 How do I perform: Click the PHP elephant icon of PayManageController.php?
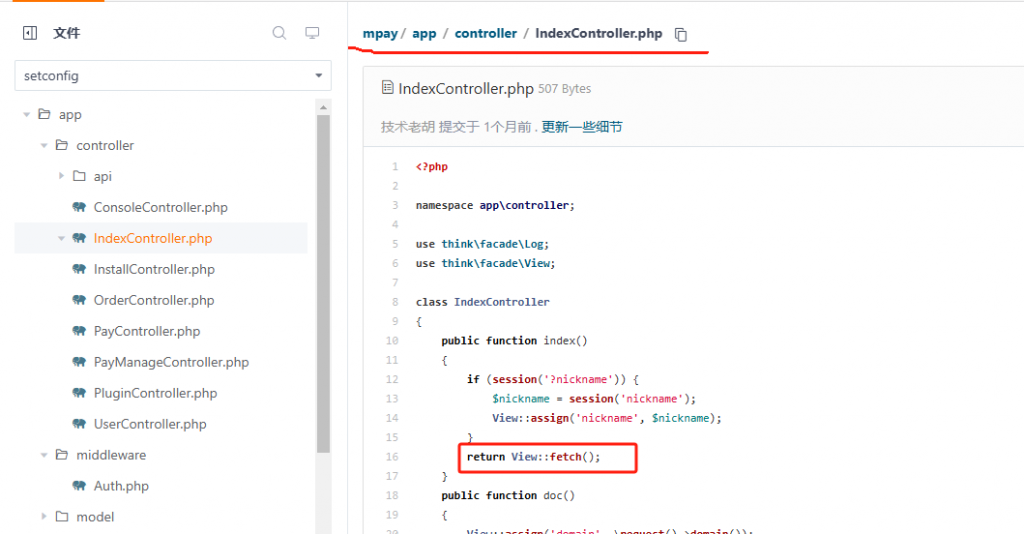79,362
